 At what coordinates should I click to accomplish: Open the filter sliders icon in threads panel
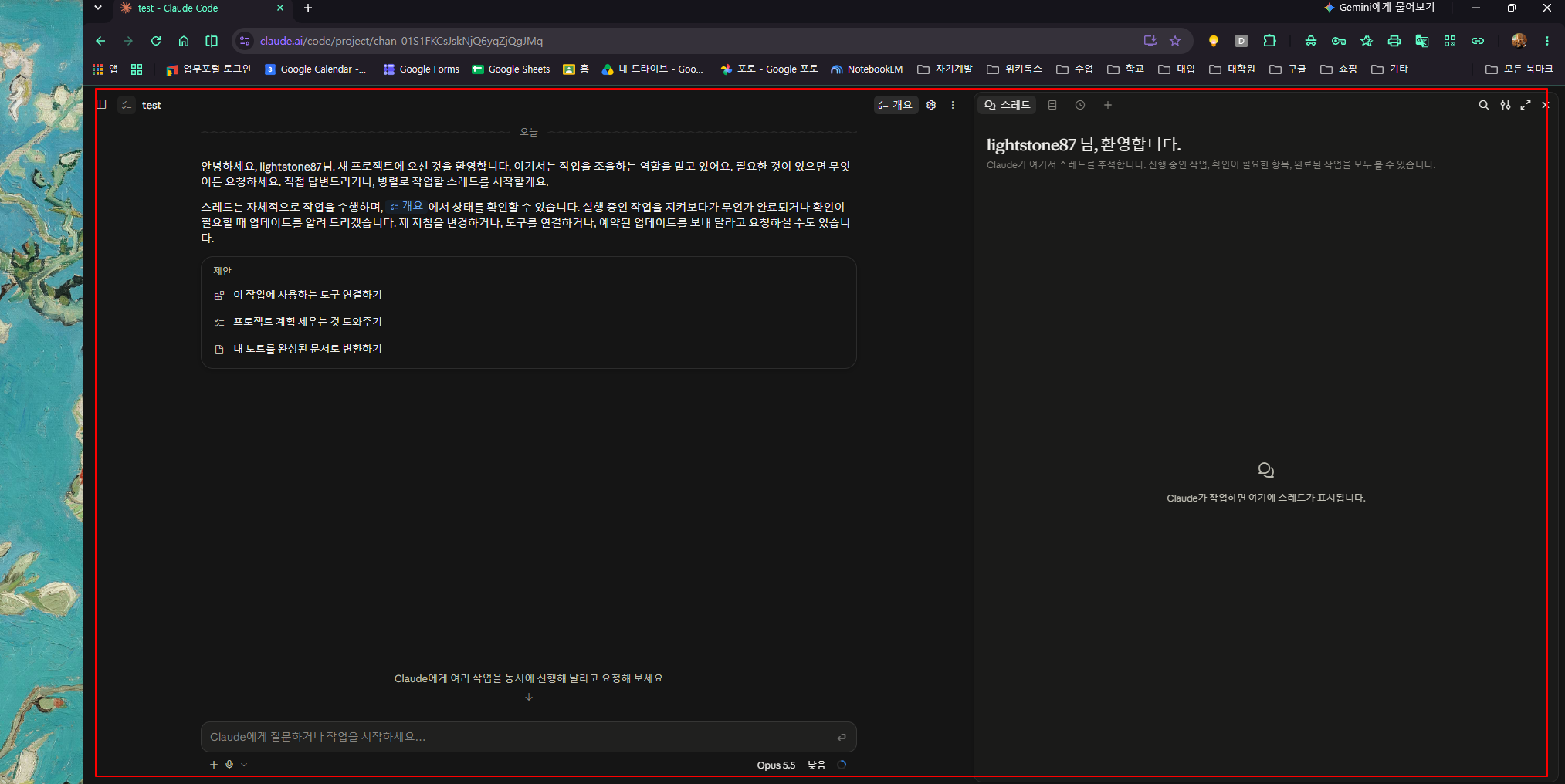point(1505,105)
